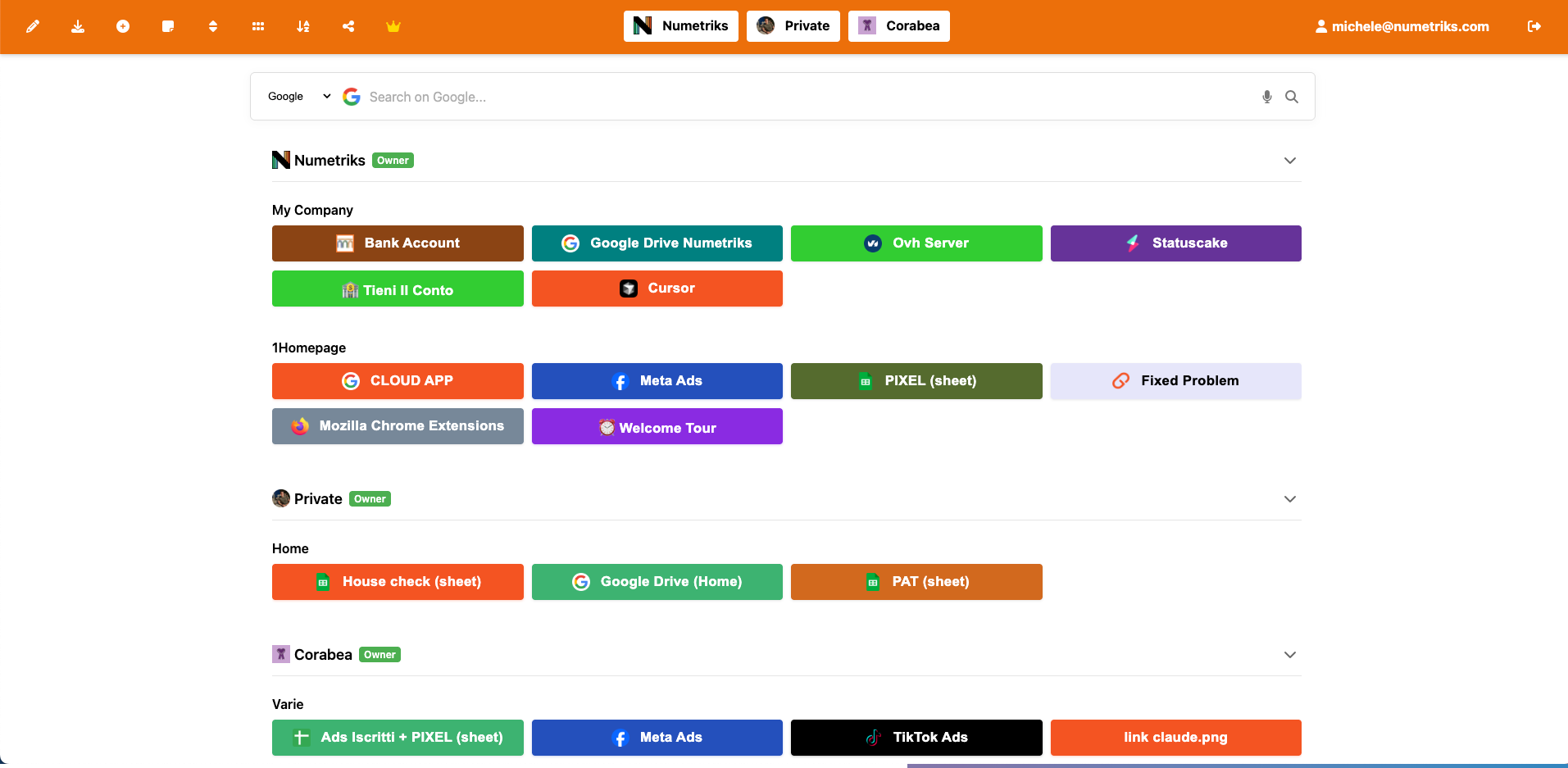This screenshot has width=1568, height=768.
Task: Open the Statuscake bookmark
Action: [x=1176, y=243]
